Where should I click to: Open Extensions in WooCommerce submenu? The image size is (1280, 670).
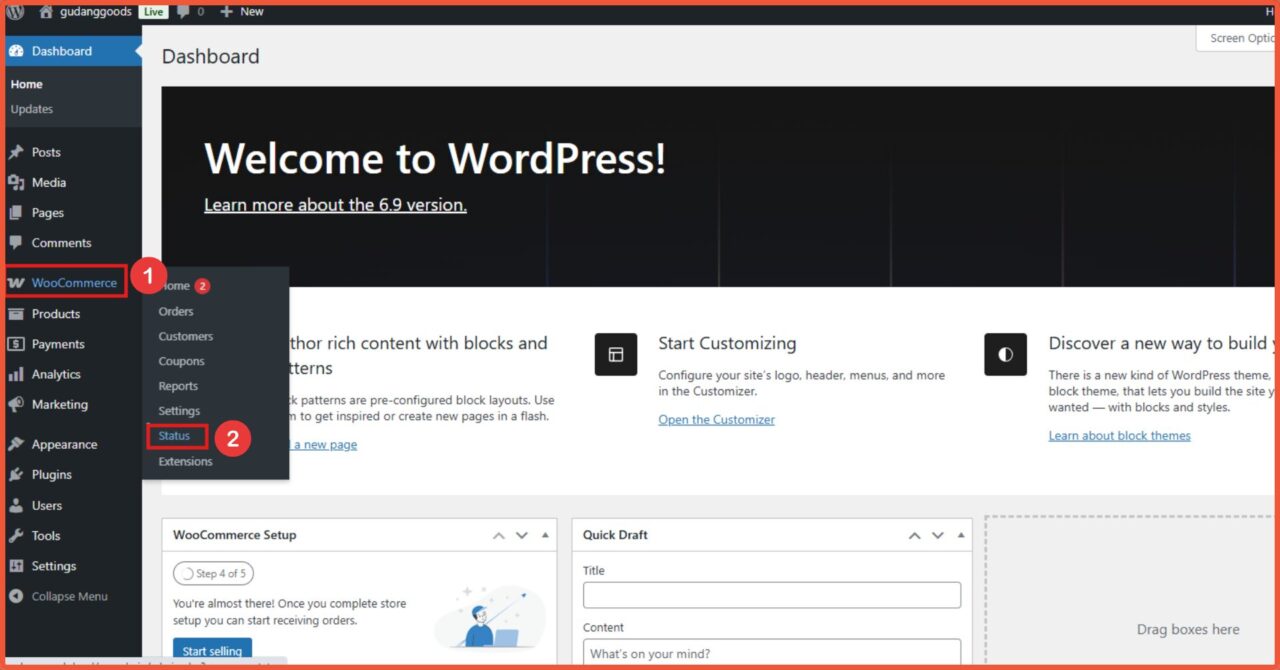tap(185, 461)
